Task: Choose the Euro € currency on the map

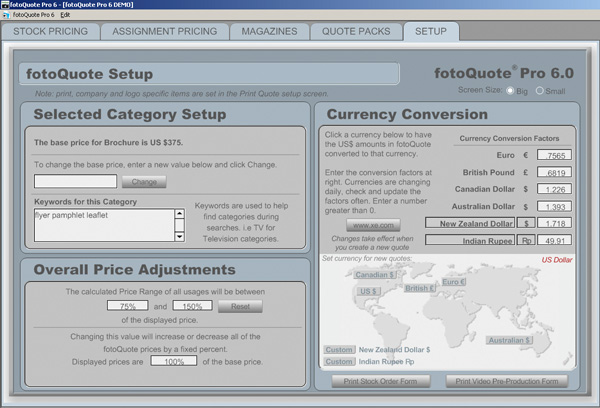Action: coord(455,283)
